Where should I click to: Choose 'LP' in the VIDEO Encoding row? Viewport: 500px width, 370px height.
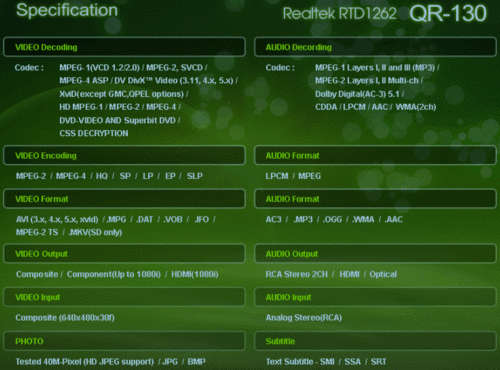(x=148, y=176)
